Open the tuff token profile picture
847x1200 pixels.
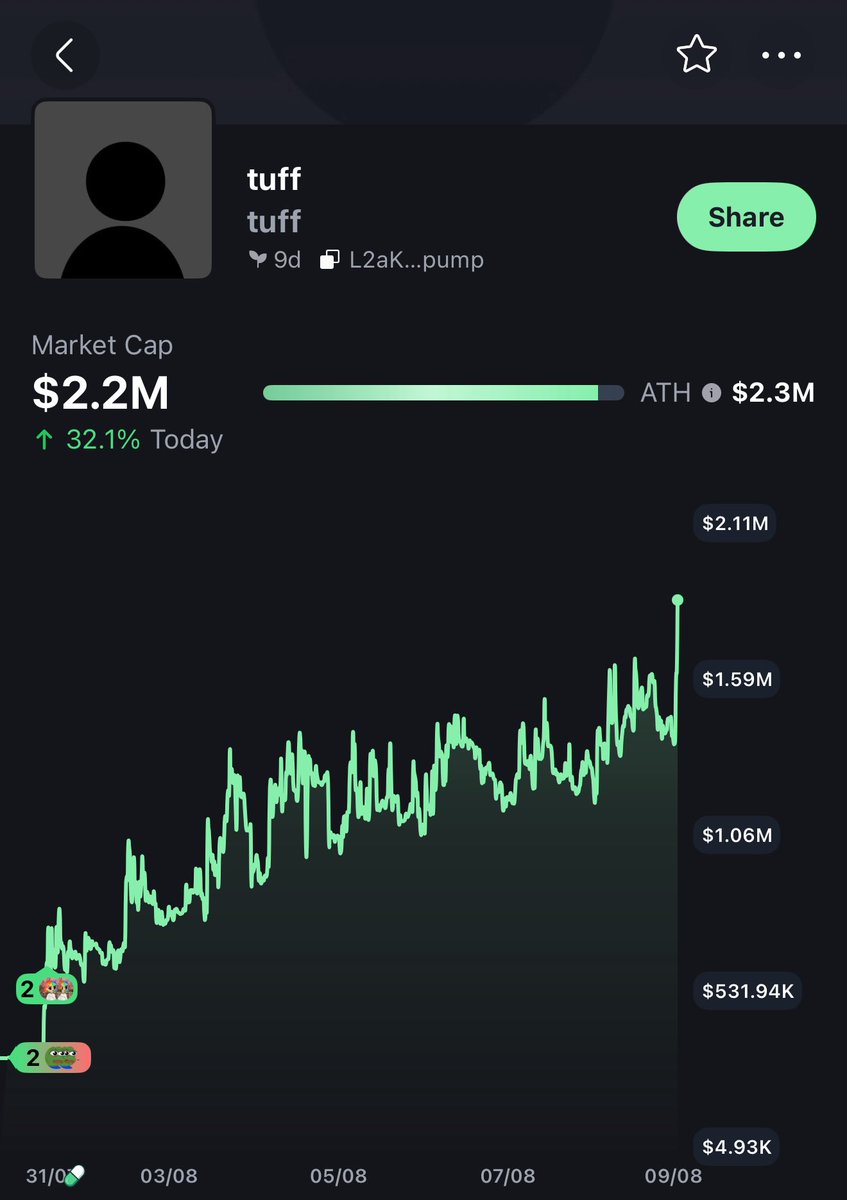(123, 189)
